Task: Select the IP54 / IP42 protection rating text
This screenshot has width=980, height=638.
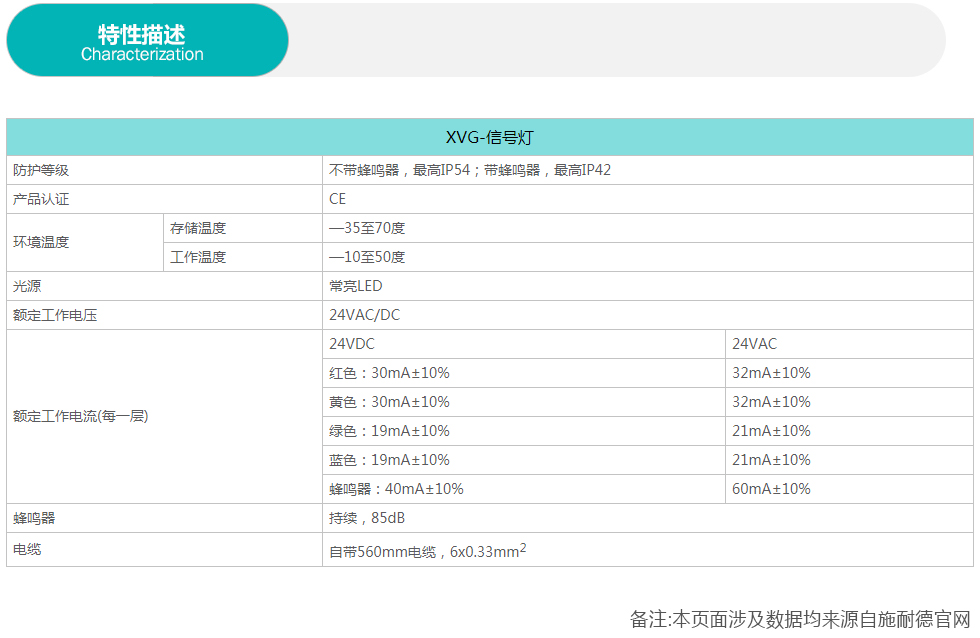Action: (x=470, y=170)
